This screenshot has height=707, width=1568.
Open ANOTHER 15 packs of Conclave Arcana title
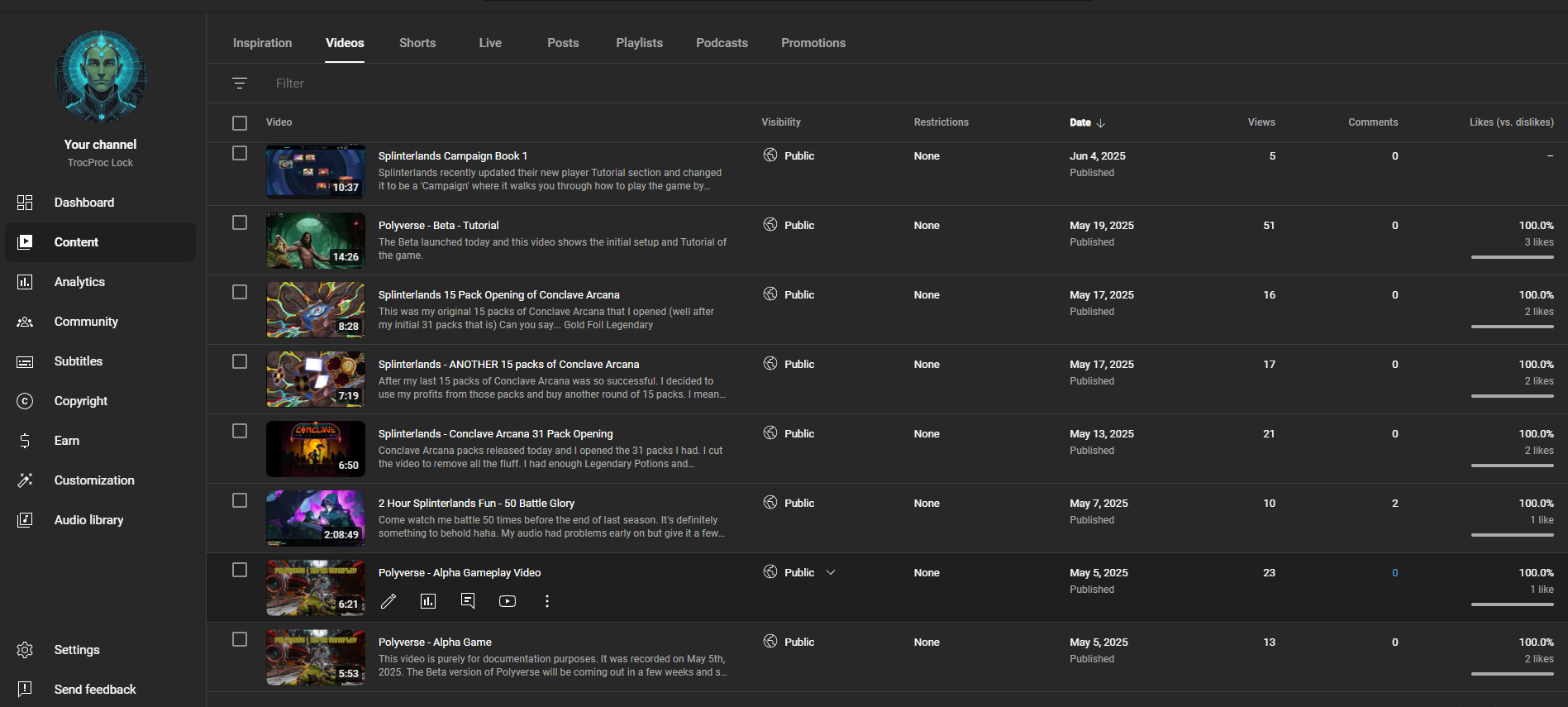click(509, 365)
